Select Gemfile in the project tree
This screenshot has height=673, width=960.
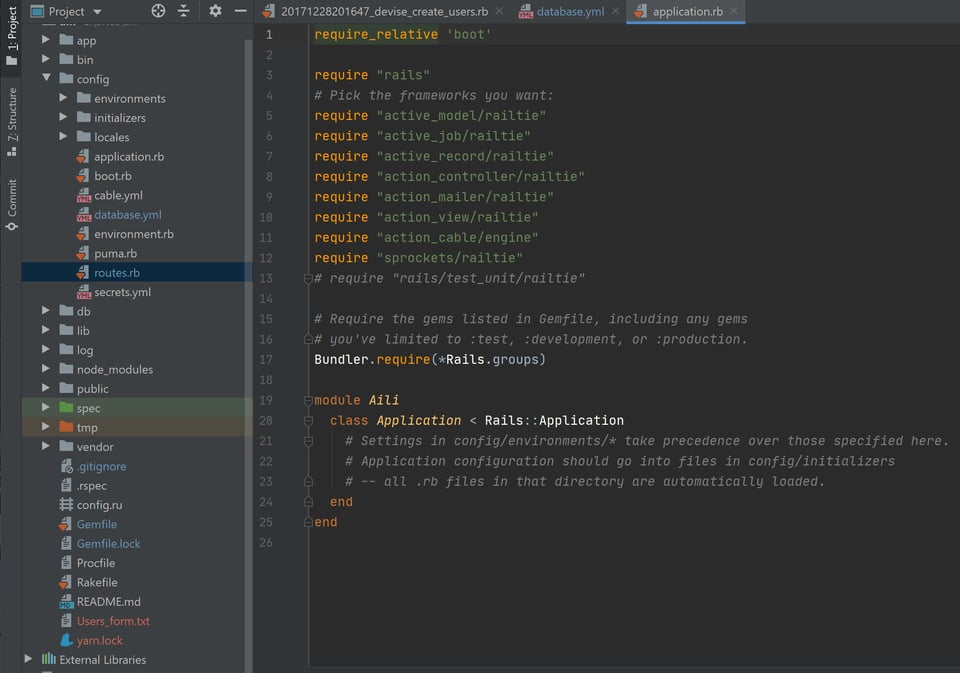pos(96,524)
